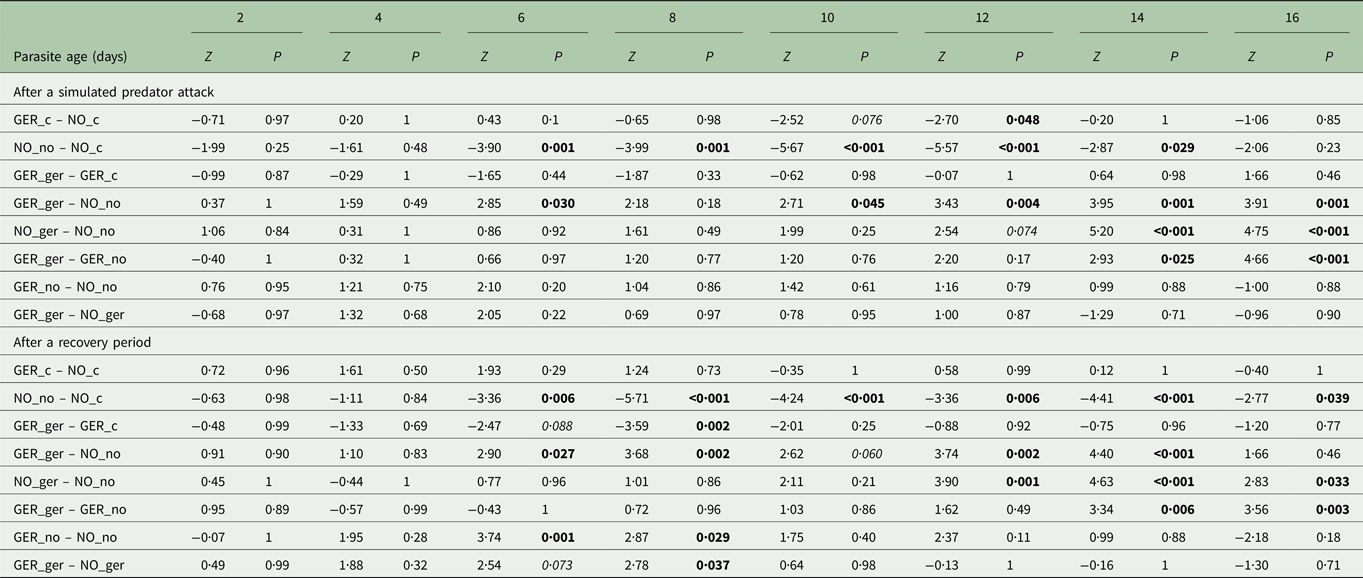Select the italic P value 0·088
Screen dimensions: 1363x578
click(558, 427)
